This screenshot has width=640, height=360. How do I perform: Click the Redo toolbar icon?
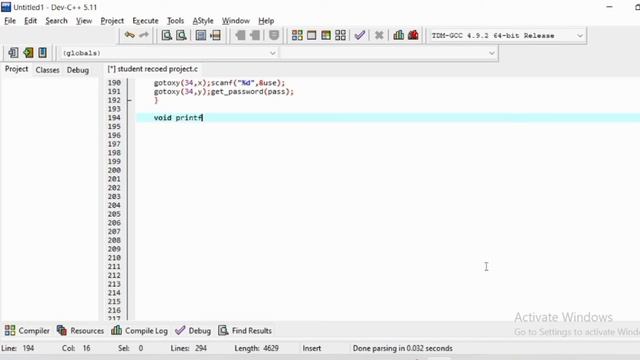(x=144, y=36)
